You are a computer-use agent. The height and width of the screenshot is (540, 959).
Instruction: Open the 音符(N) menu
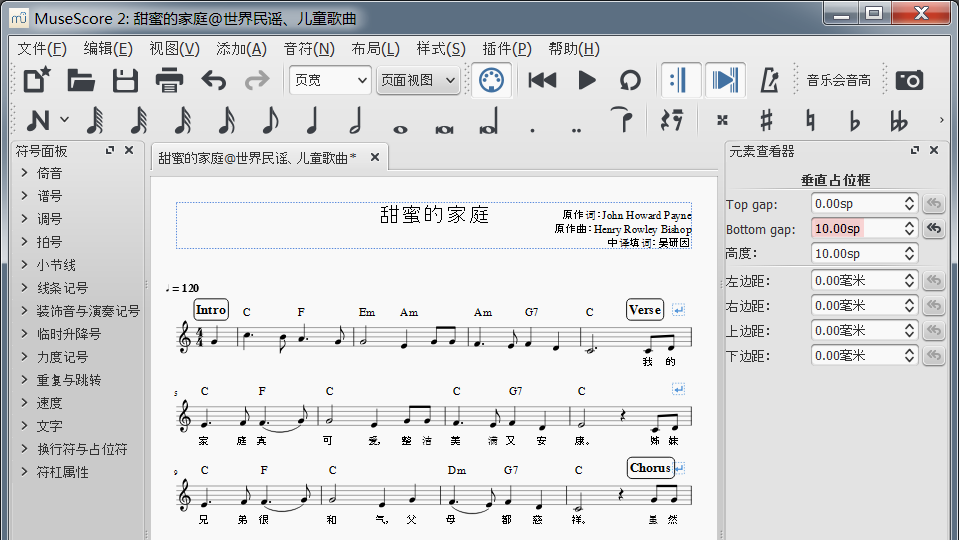309,49
